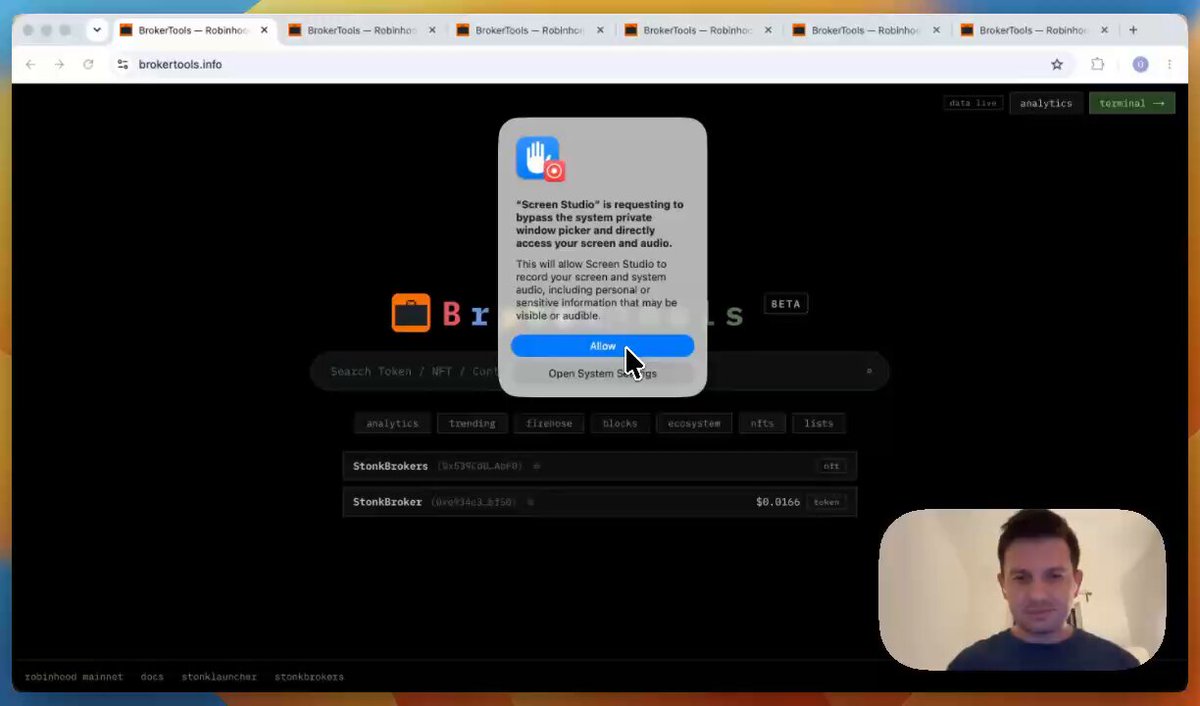Image resolution: width=1200 pixels, height=706 pixels.
Task: Select the trending chip
Action: [x=472, y=423]
